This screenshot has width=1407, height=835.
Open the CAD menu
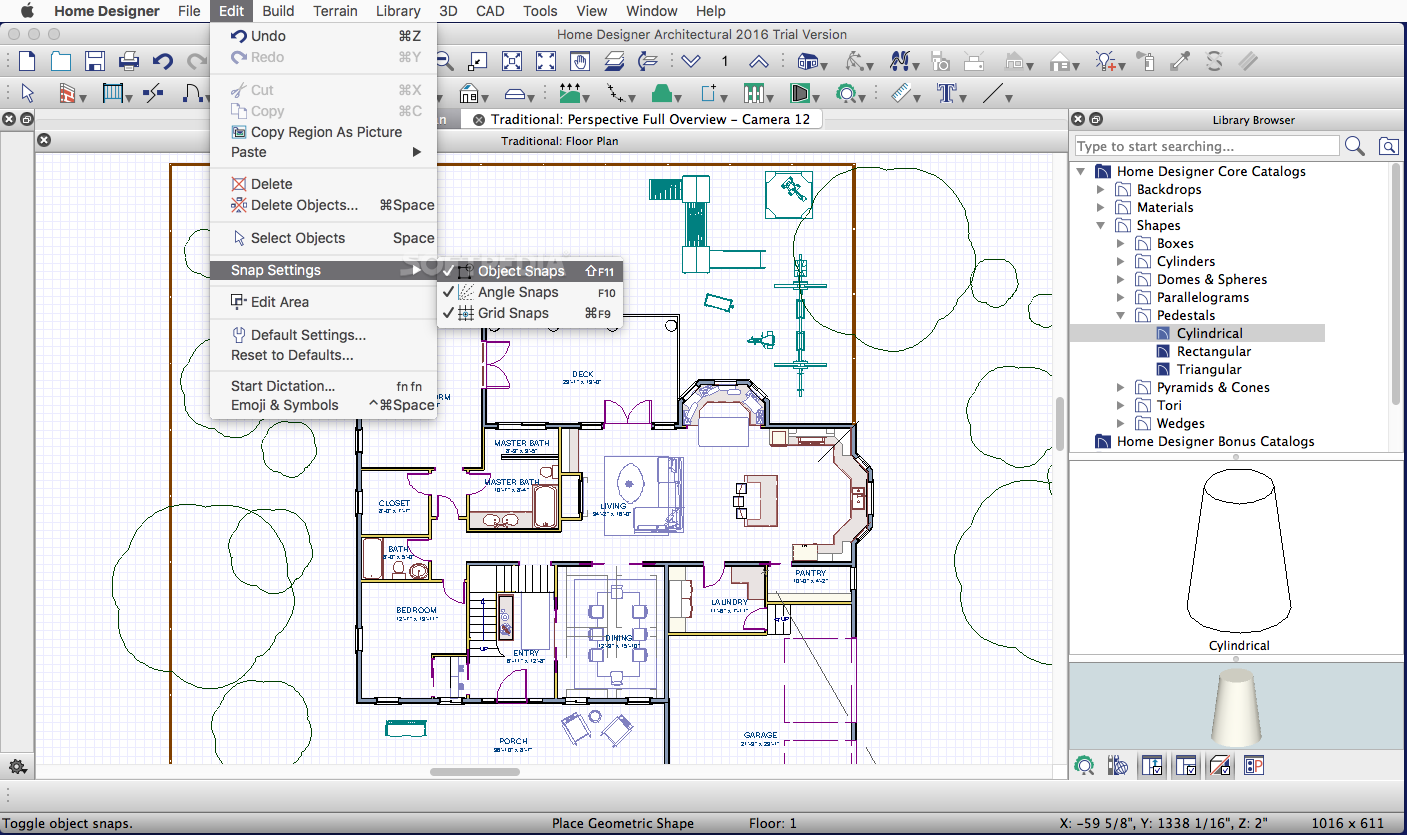click(490, 11)
